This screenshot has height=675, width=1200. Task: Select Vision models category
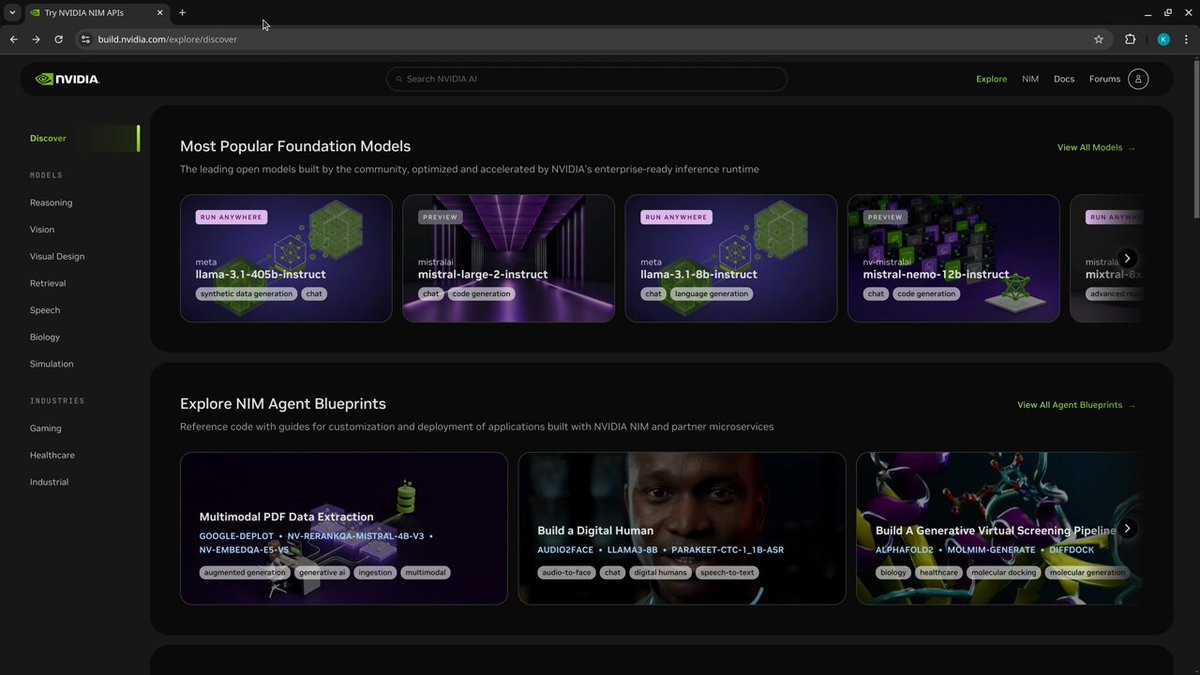click(x=42, y=229)
